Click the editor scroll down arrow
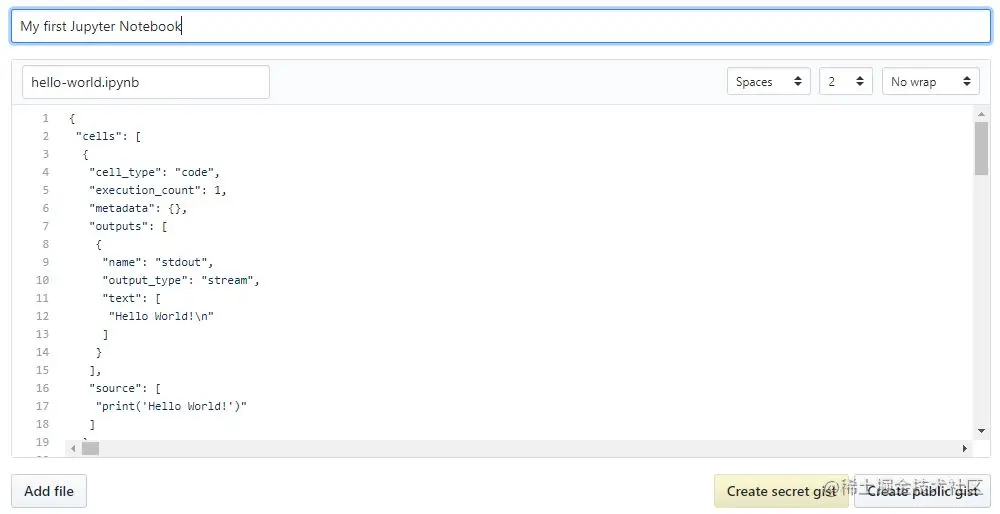This screenshot has width=1000, height=514. pyautogui.click(x=981, y=431)
